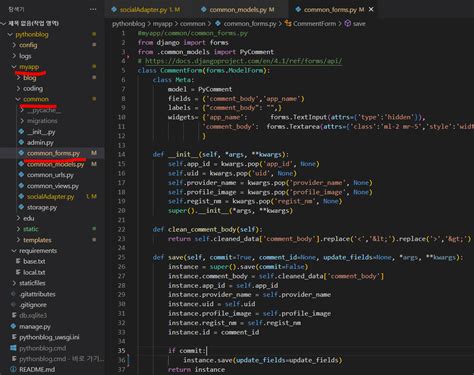474x375 pixels.
Task: Click myapp in the breadcrumb
Action: 162,24
